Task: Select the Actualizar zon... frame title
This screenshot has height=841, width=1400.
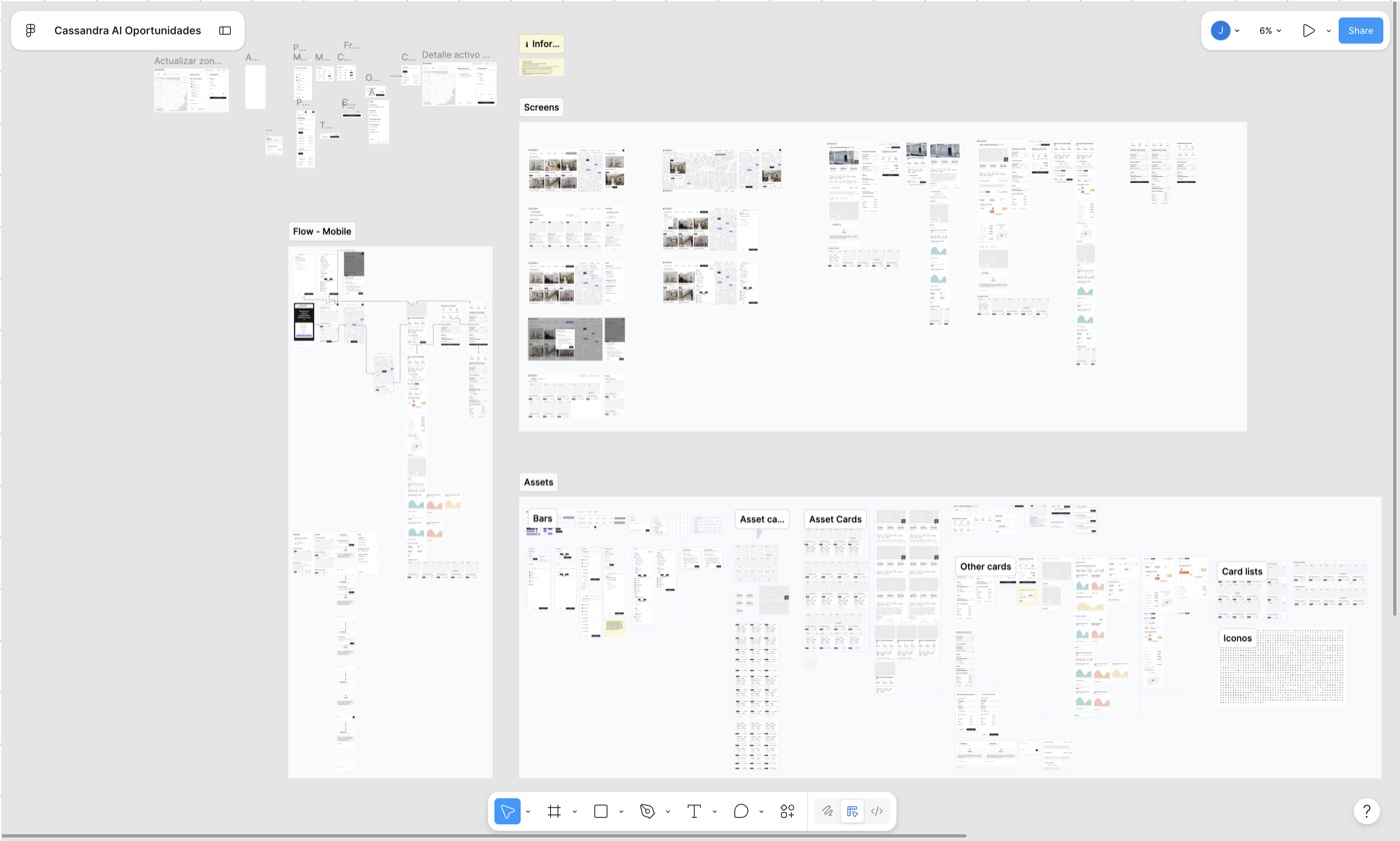Action: [x=188, y=61]
